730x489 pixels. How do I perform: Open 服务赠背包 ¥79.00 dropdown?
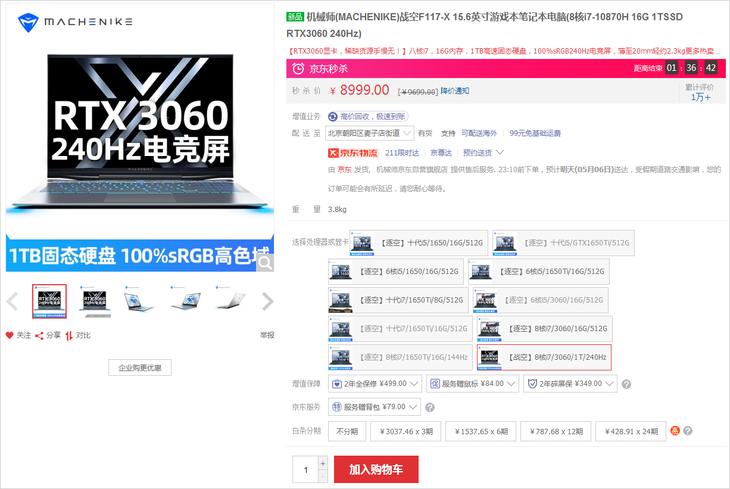pyautogui.click(x=374, y=407)
